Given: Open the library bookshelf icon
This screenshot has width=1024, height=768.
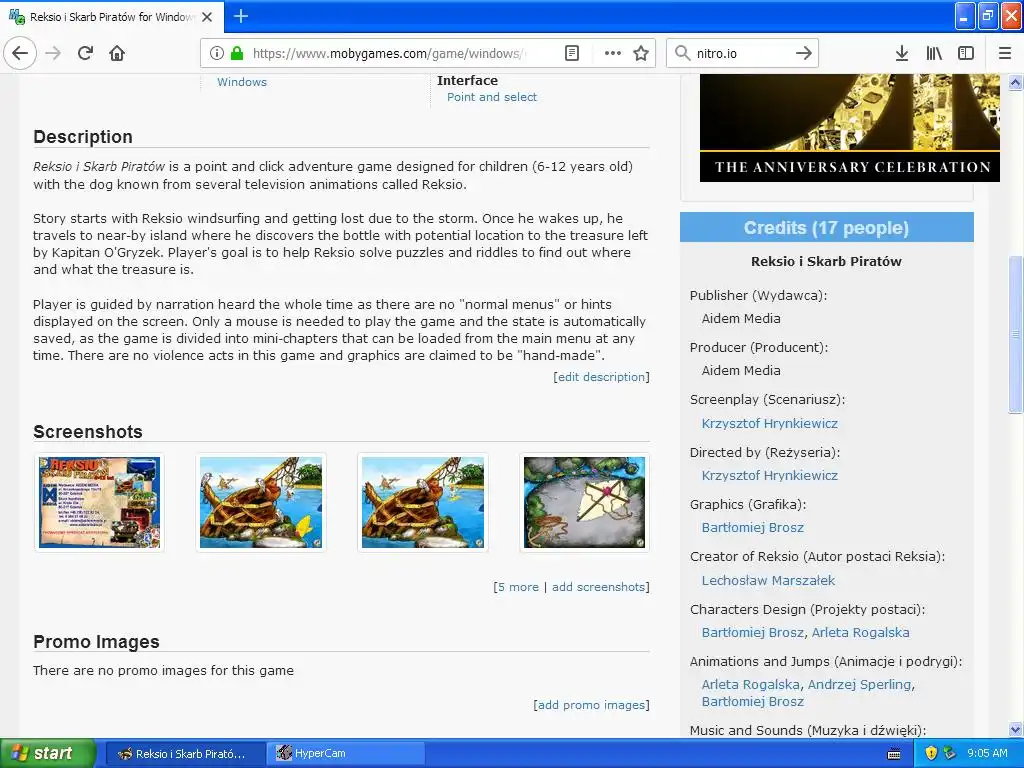Looking at the screenshot, I should click(x=934, y=53).
